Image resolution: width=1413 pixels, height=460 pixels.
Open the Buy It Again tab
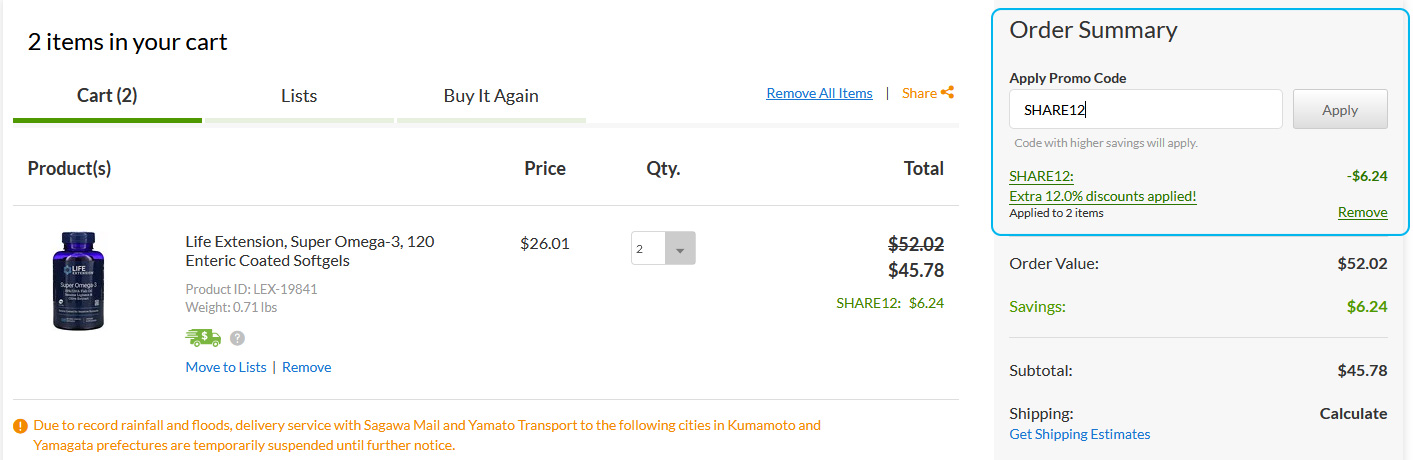pyautogui.click(x=491, y=96)
